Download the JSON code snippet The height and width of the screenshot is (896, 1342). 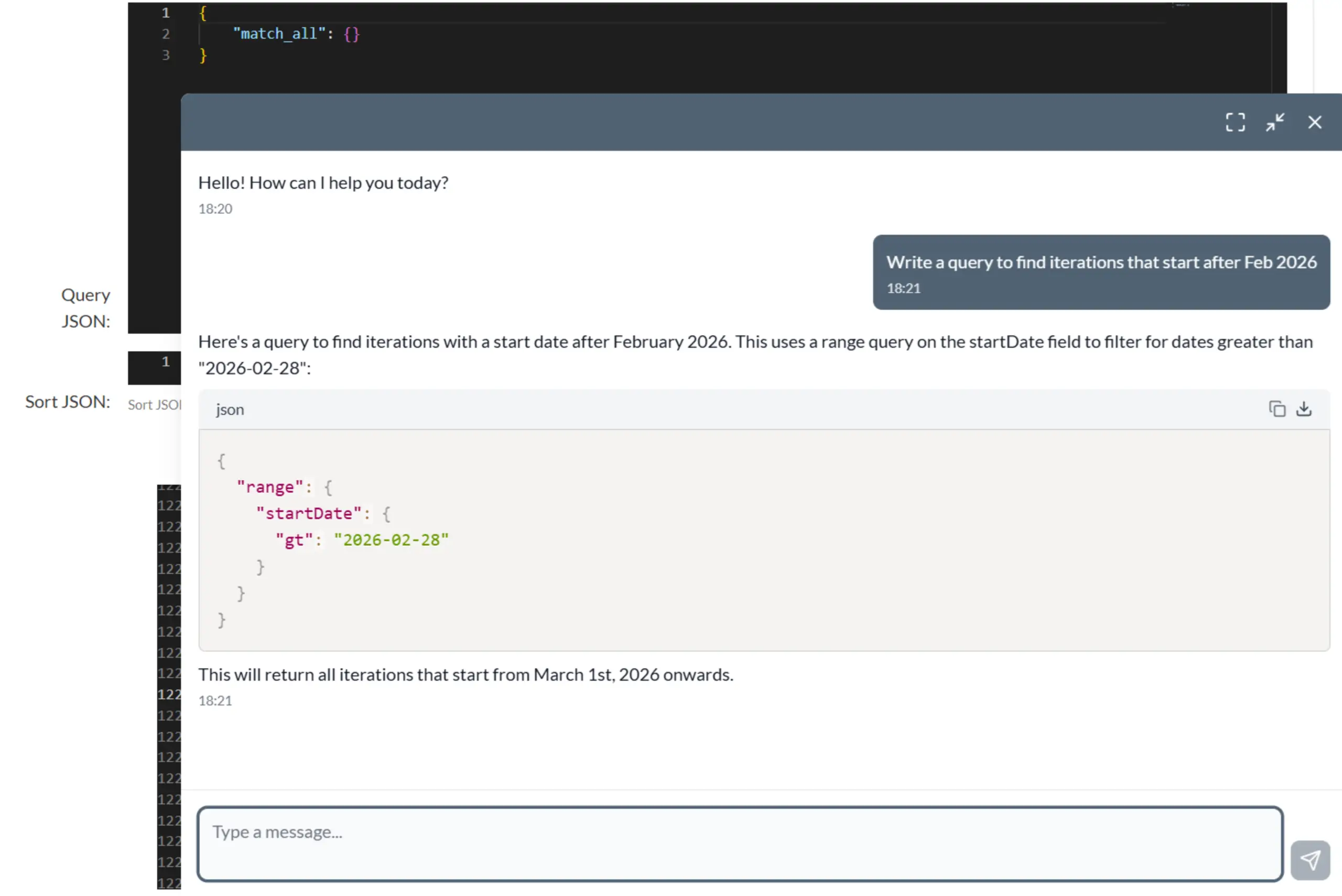(1304, 409)
